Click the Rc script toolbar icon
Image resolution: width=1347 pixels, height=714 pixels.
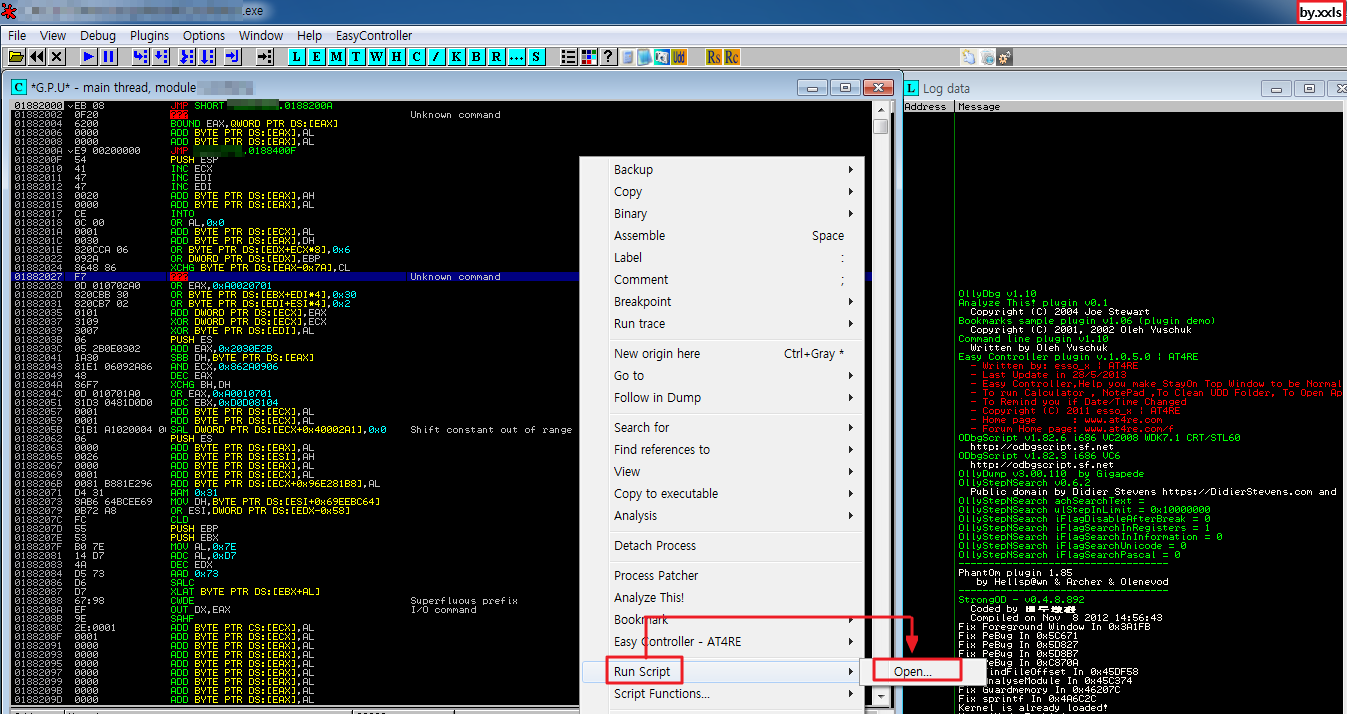[731, 57]
